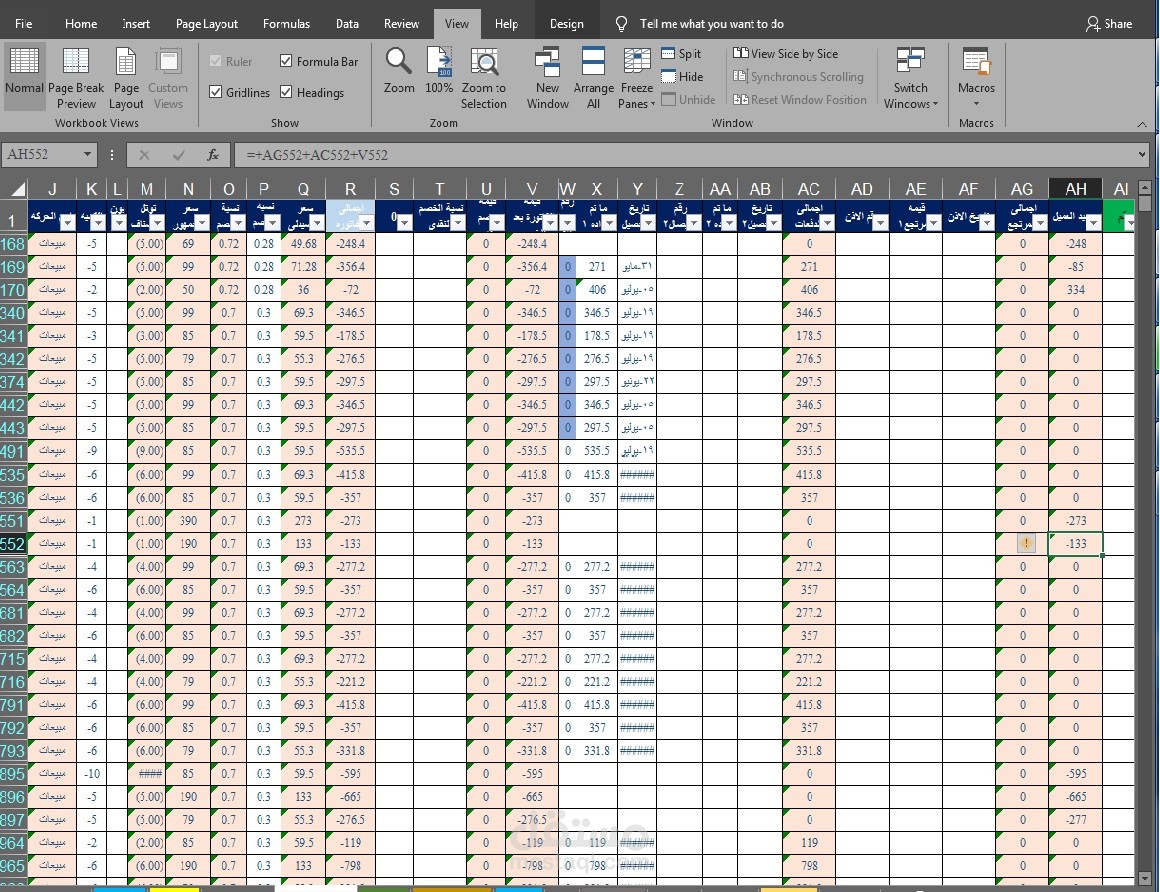Click the vertical scrollbar up arrow
This screenshot has width=1160, height=892.
pyautogui.click(x=1145, y=187)
